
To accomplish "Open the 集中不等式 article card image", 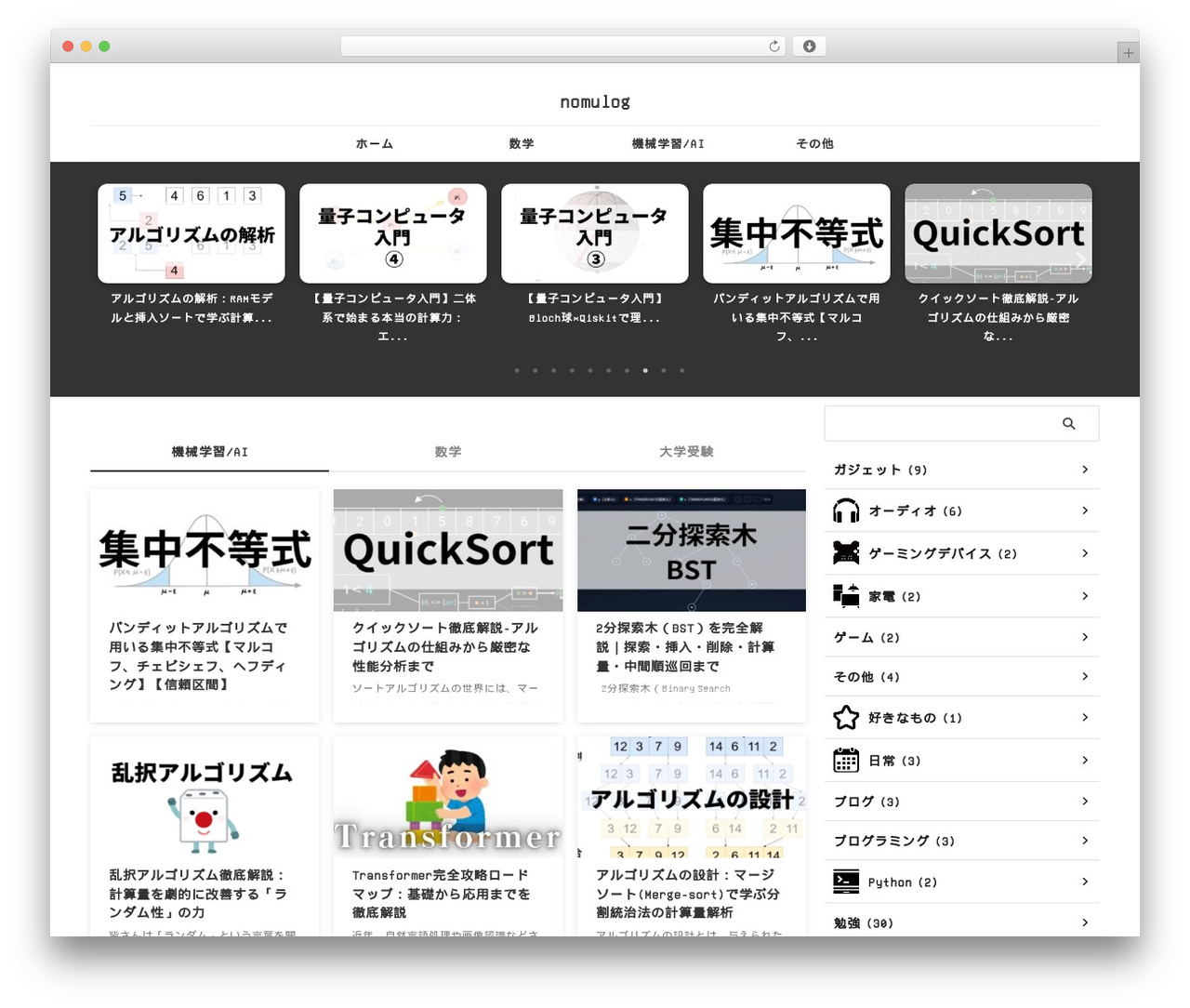I will pos(205,550).
